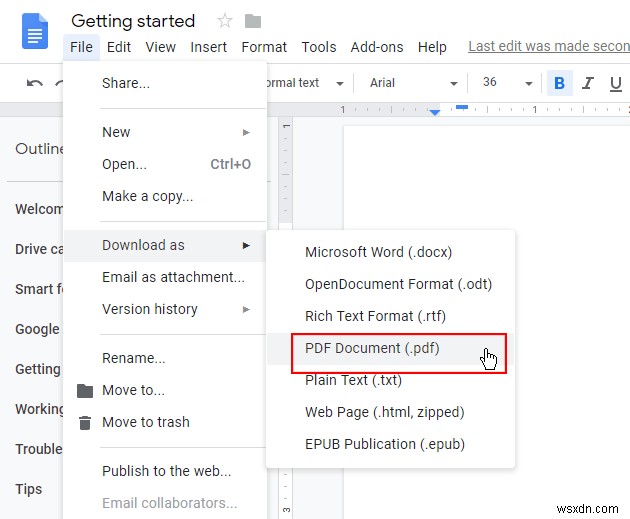Expand the New submenu arrow
630x519 pixels.
(x=246, y=132)
